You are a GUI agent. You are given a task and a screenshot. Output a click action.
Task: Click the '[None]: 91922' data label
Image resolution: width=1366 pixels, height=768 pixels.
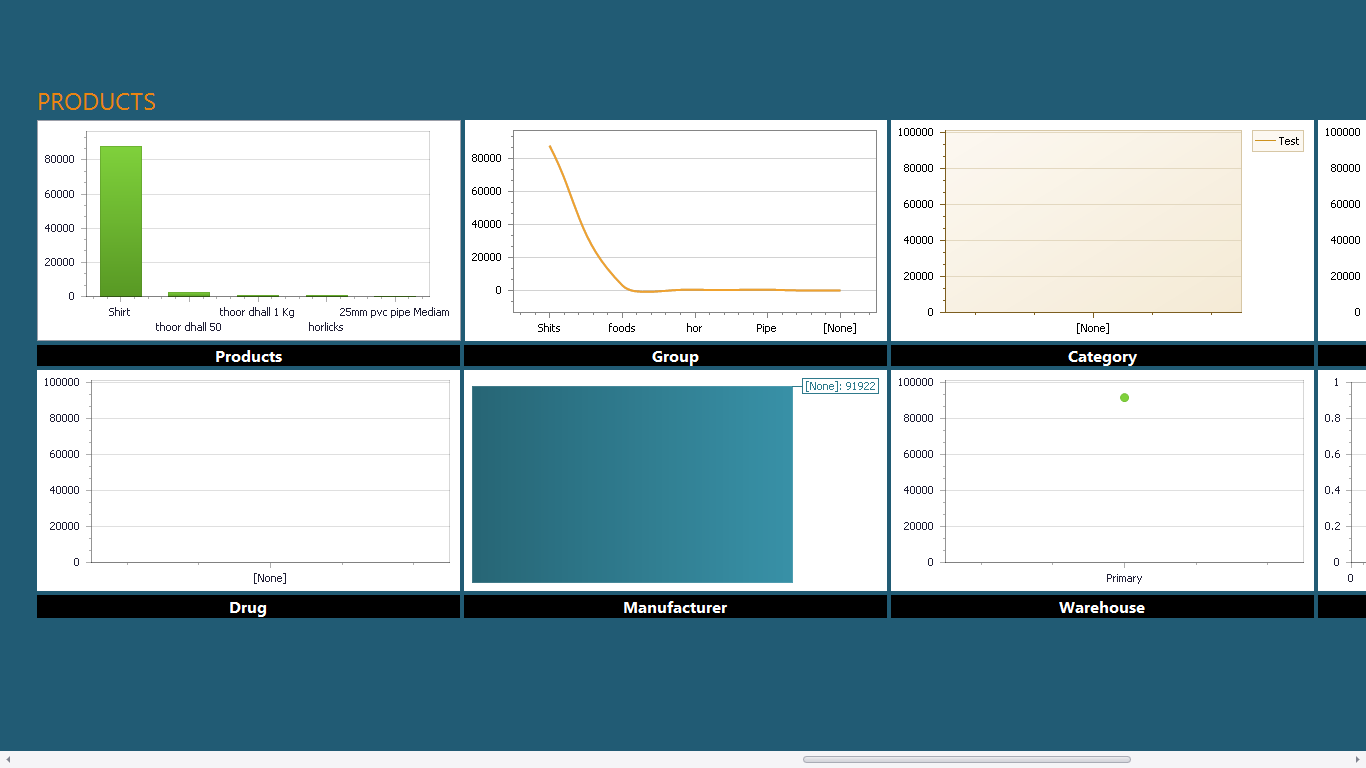coord(840,386)
